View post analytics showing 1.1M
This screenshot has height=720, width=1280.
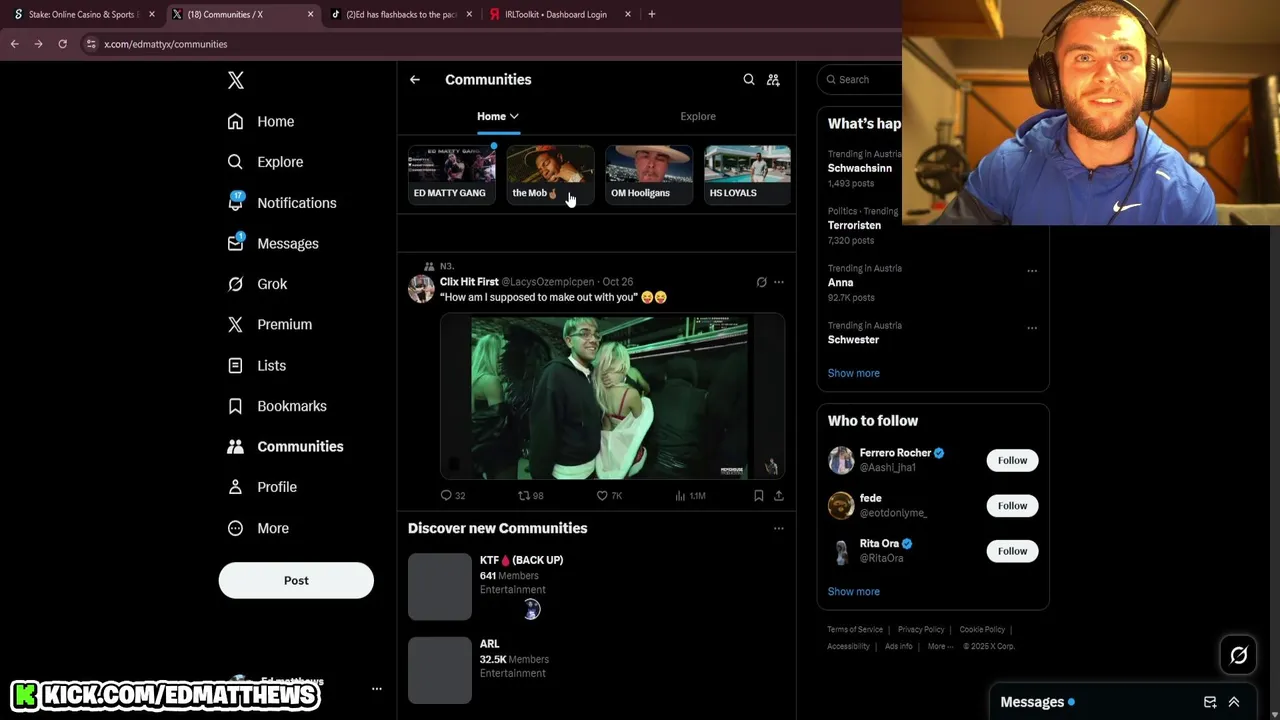click(x=690, y=496)
